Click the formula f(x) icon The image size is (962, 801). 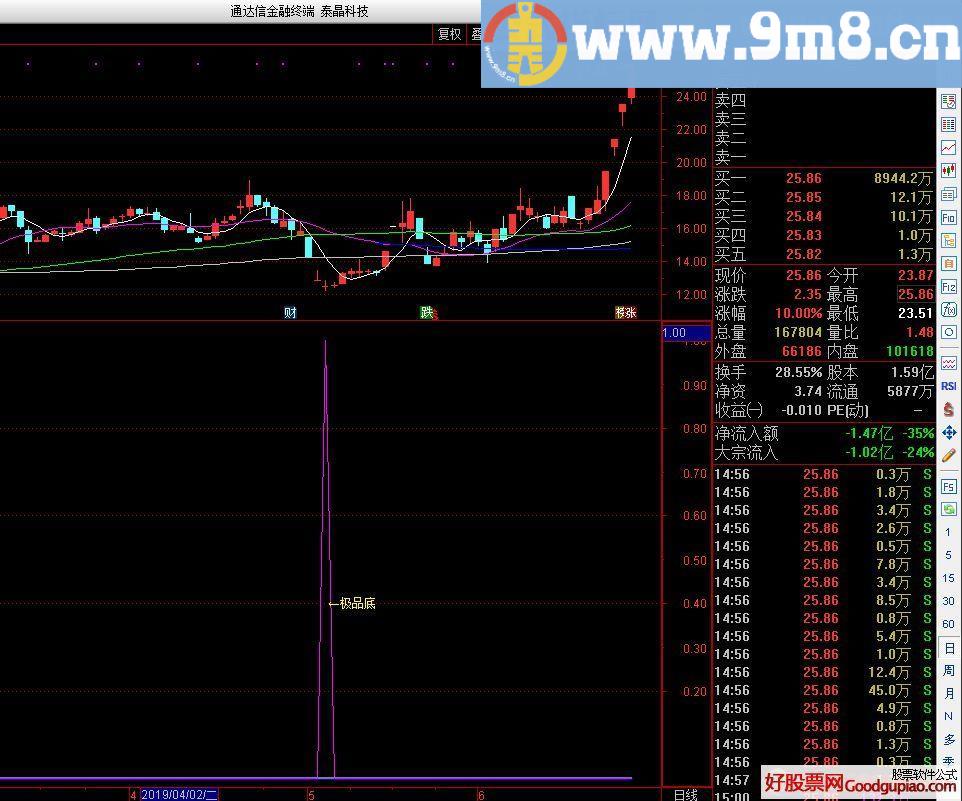pos(948,309)
